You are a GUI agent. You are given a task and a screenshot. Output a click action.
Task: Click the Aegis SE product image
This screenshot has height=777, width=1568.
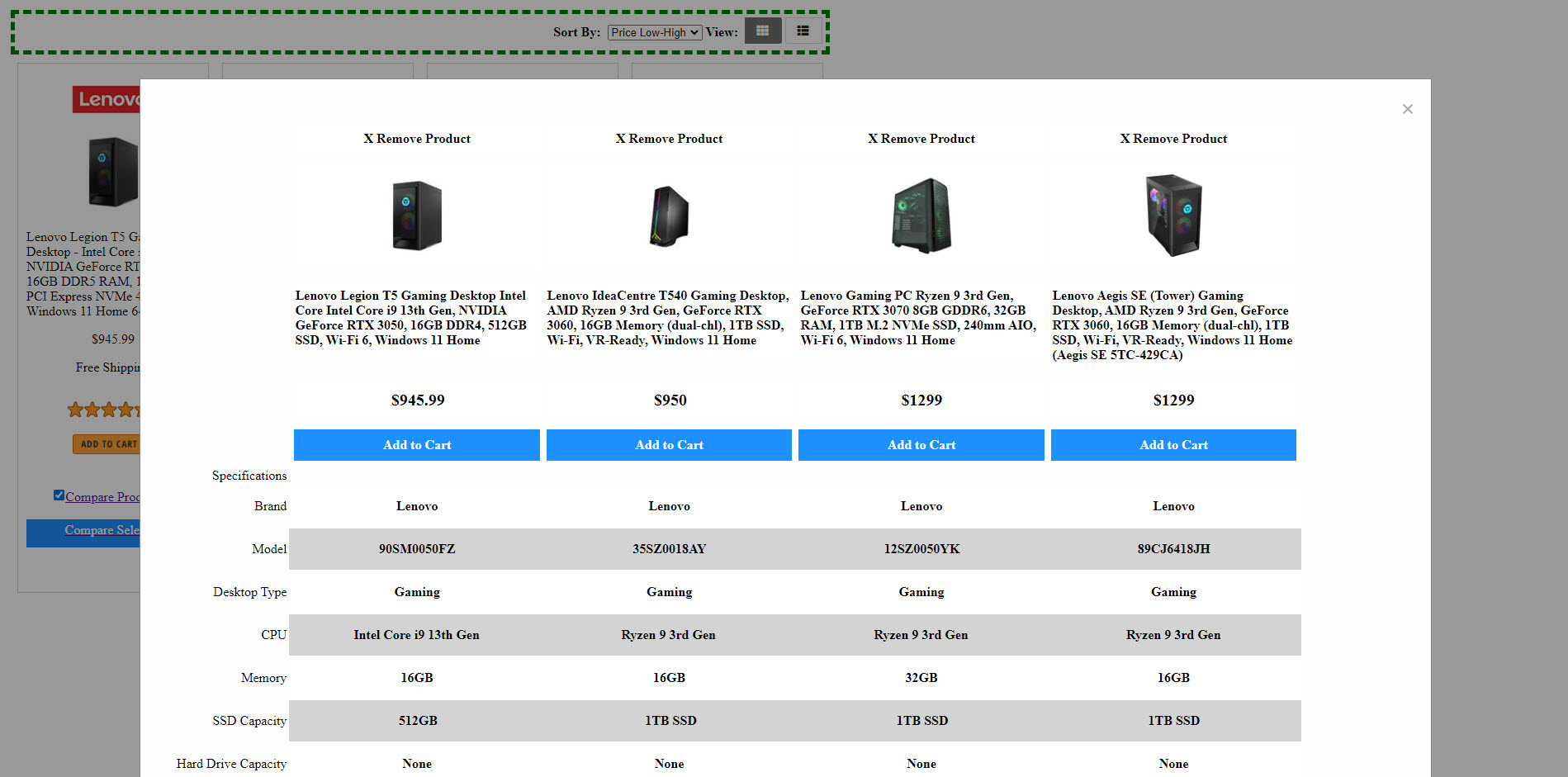click(1172, 216)
